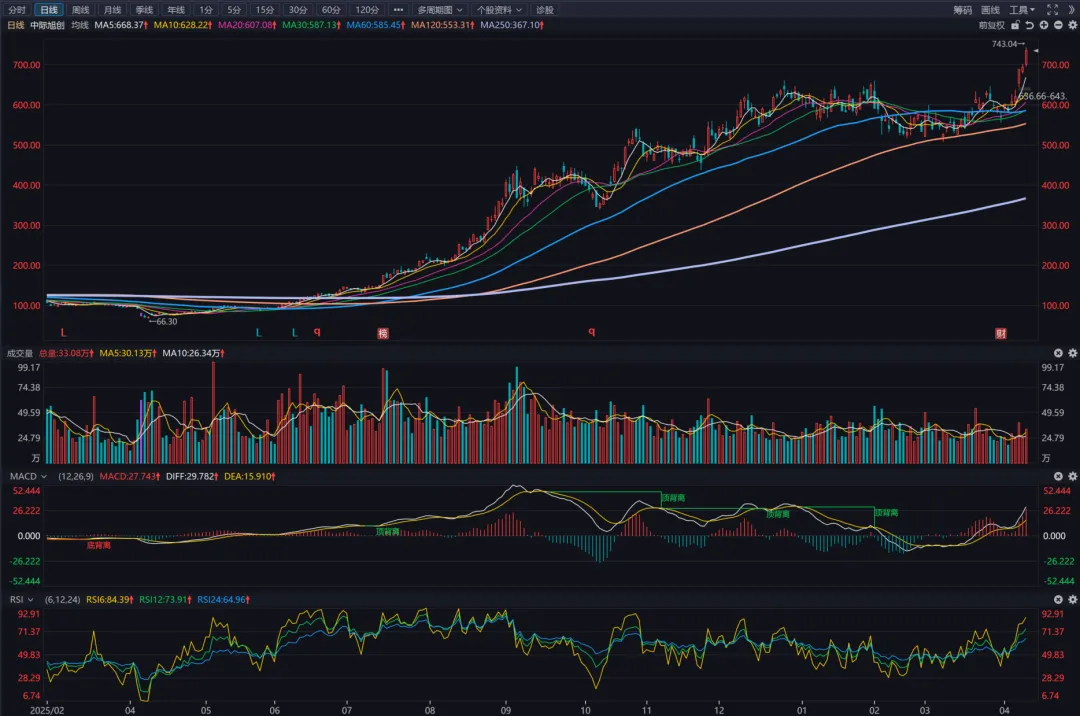Click the MA5:668.37 legend value
Viewport: 1080px width, 716px height.
click(x=121, y=25)
